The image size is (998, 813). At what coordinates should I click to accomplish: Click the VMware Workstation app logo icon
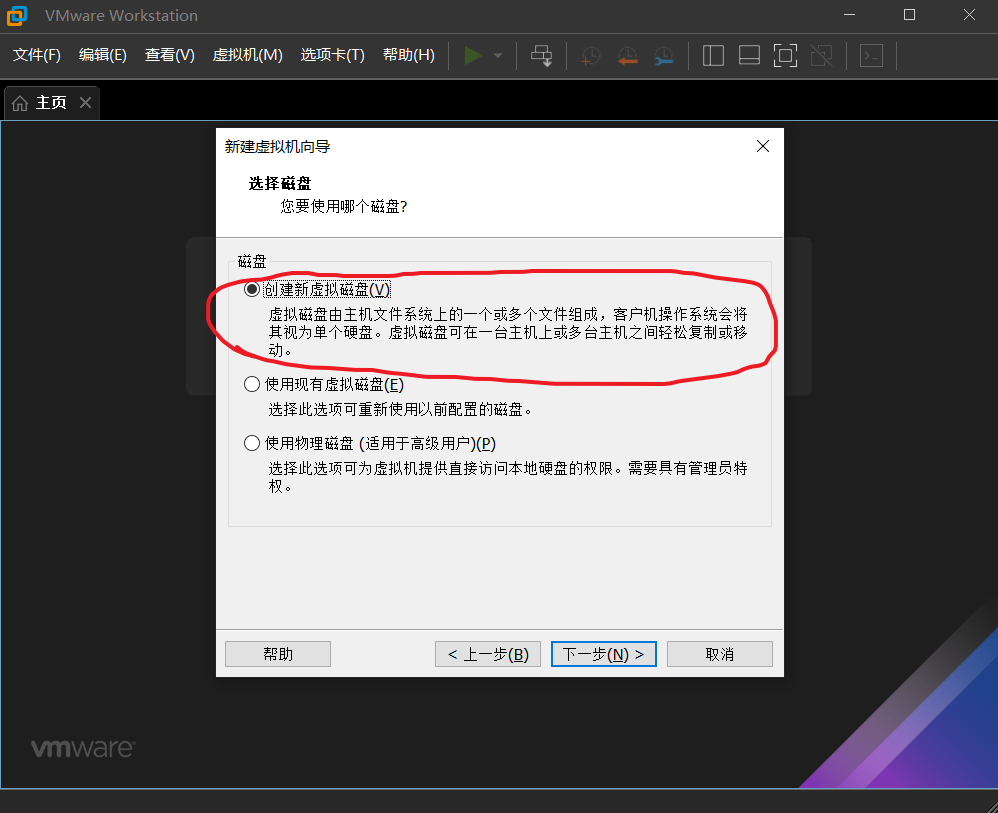pyautogui.click(x=17, y=15)
